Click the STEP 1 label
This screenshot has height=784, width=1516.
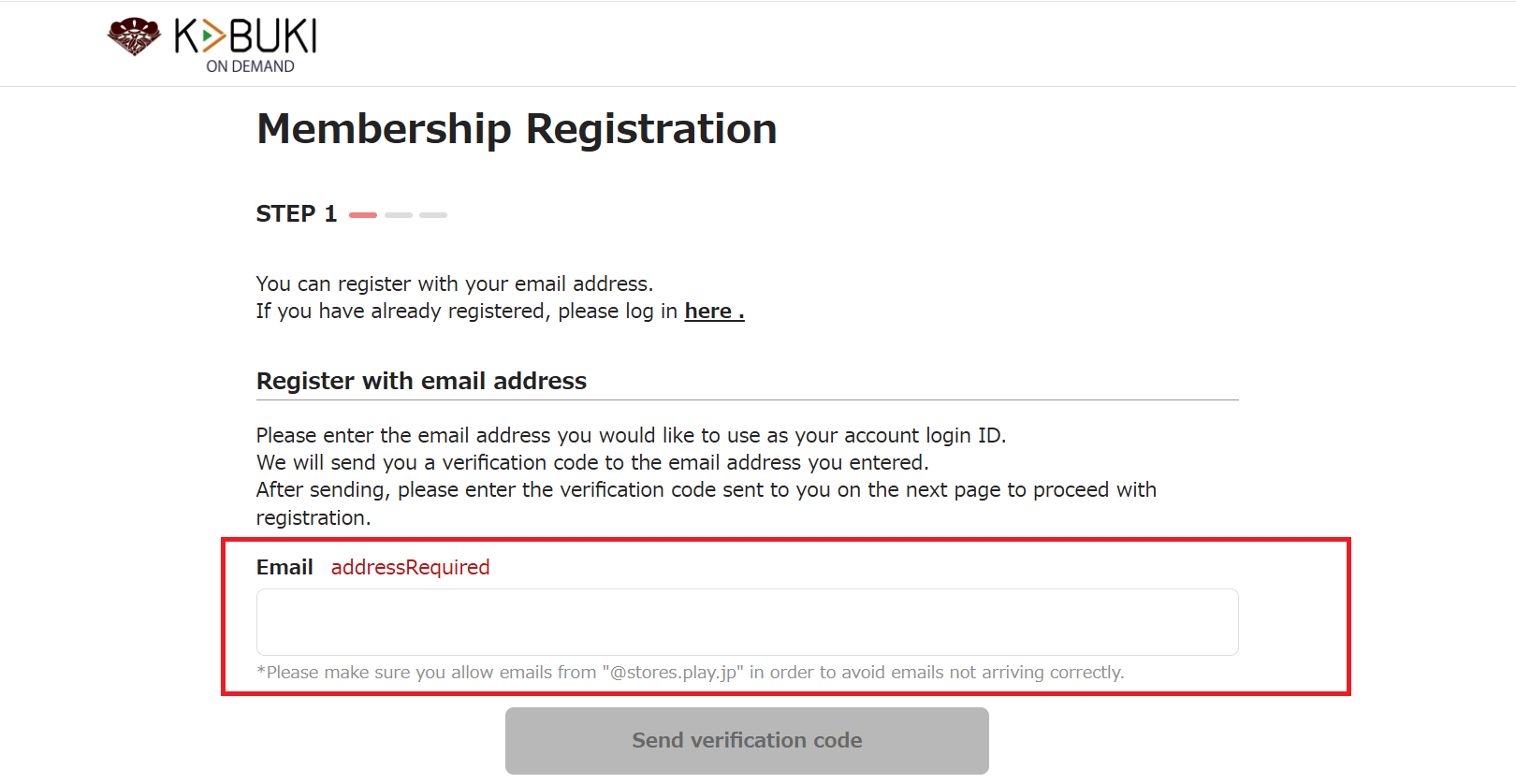pyautogui.click(x=296, y=214)
